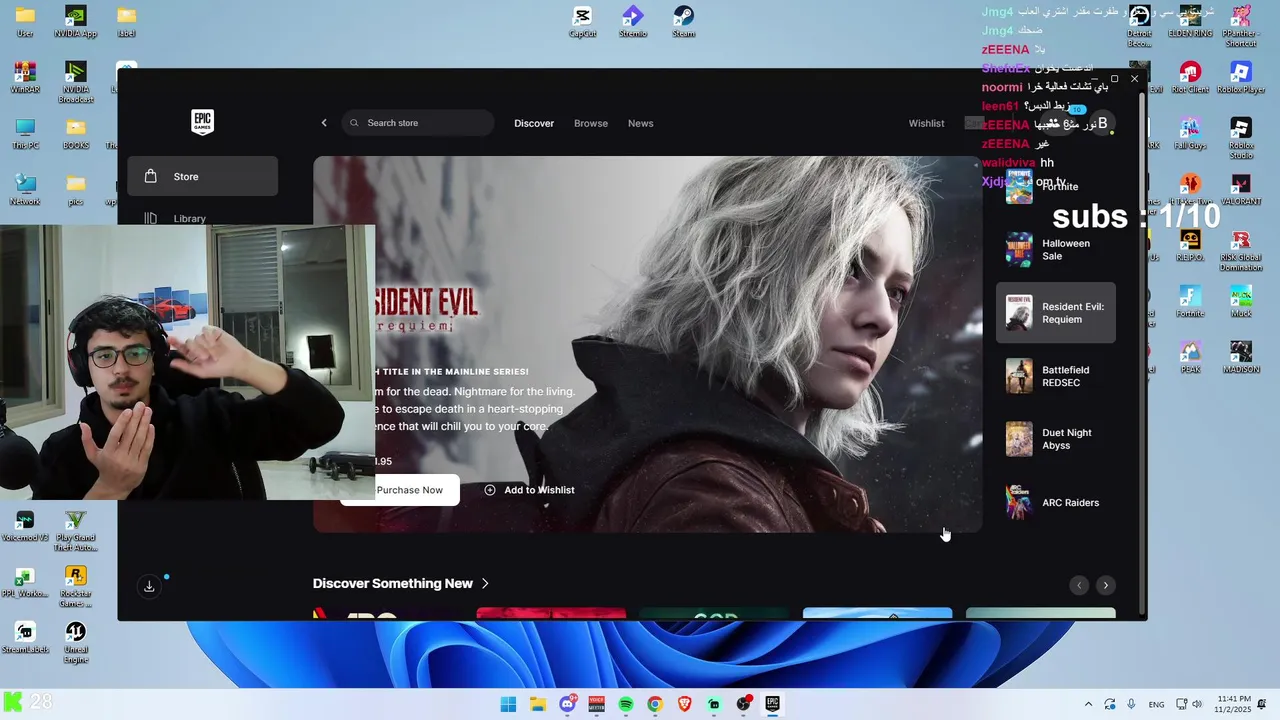Select Duet Night Abyss carousel item

1056,439
